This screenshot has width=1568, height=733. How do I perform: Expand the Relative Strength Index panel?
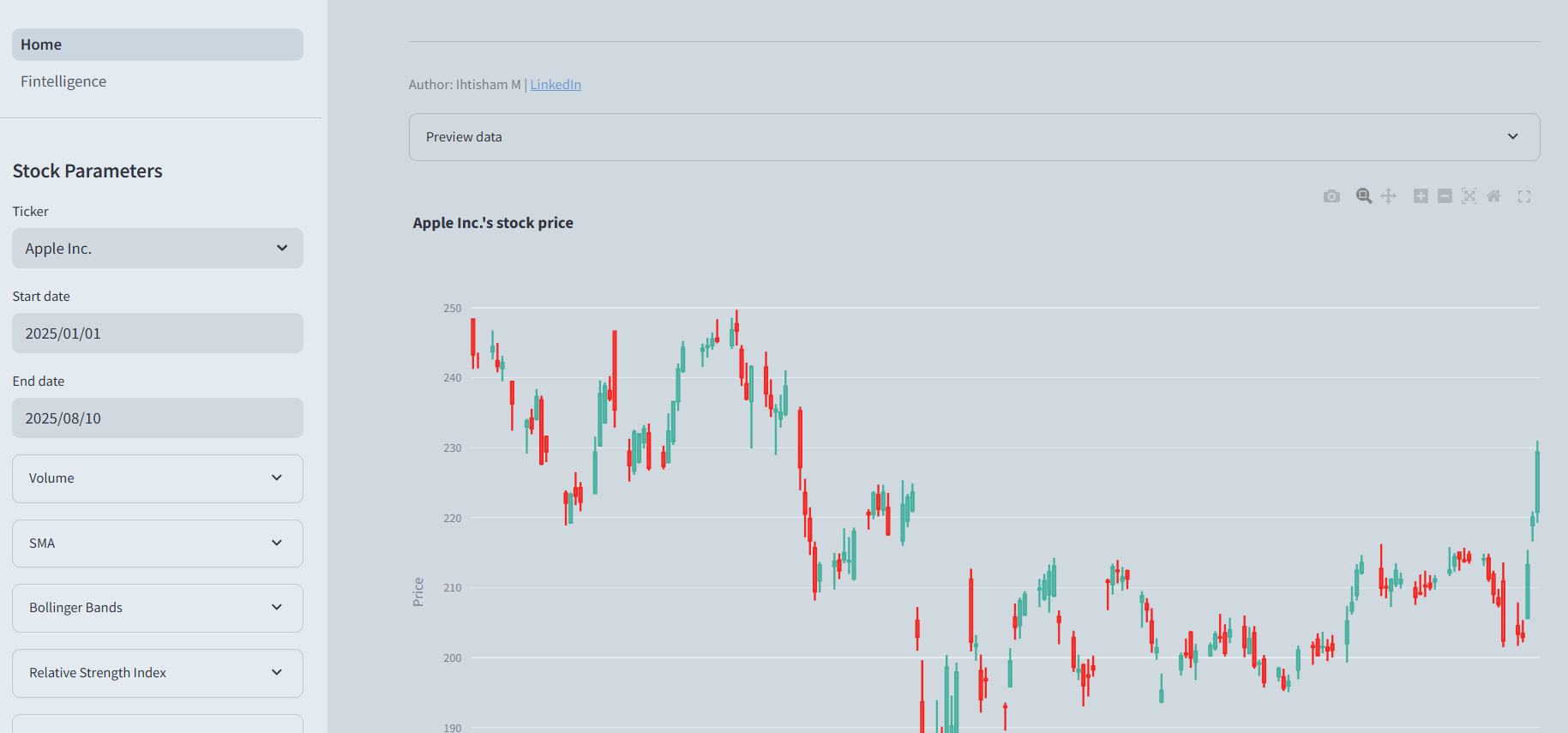(x=158, y=673)
